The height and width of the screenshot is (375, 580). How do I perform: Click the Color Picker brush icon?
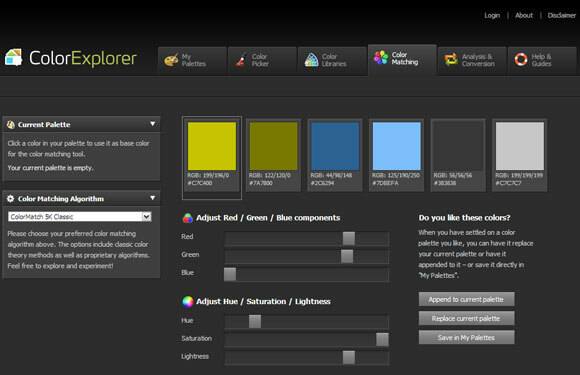pyautogui.click(x=241, y=60)
